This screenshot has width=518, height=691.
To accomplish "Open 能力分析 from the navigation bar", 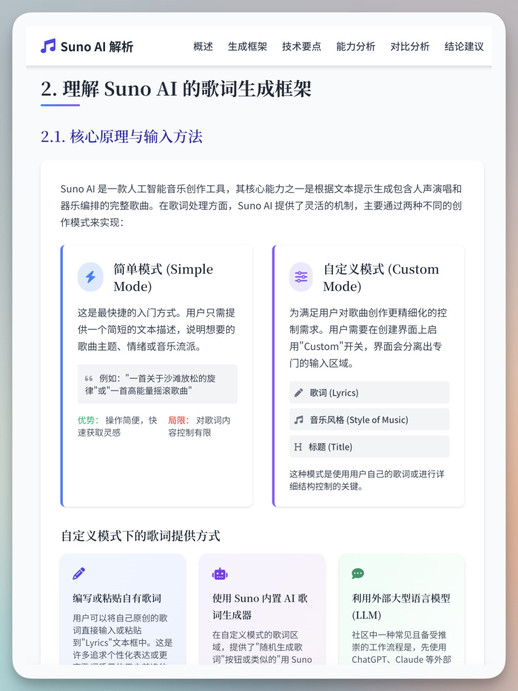I will click(355, 46).
